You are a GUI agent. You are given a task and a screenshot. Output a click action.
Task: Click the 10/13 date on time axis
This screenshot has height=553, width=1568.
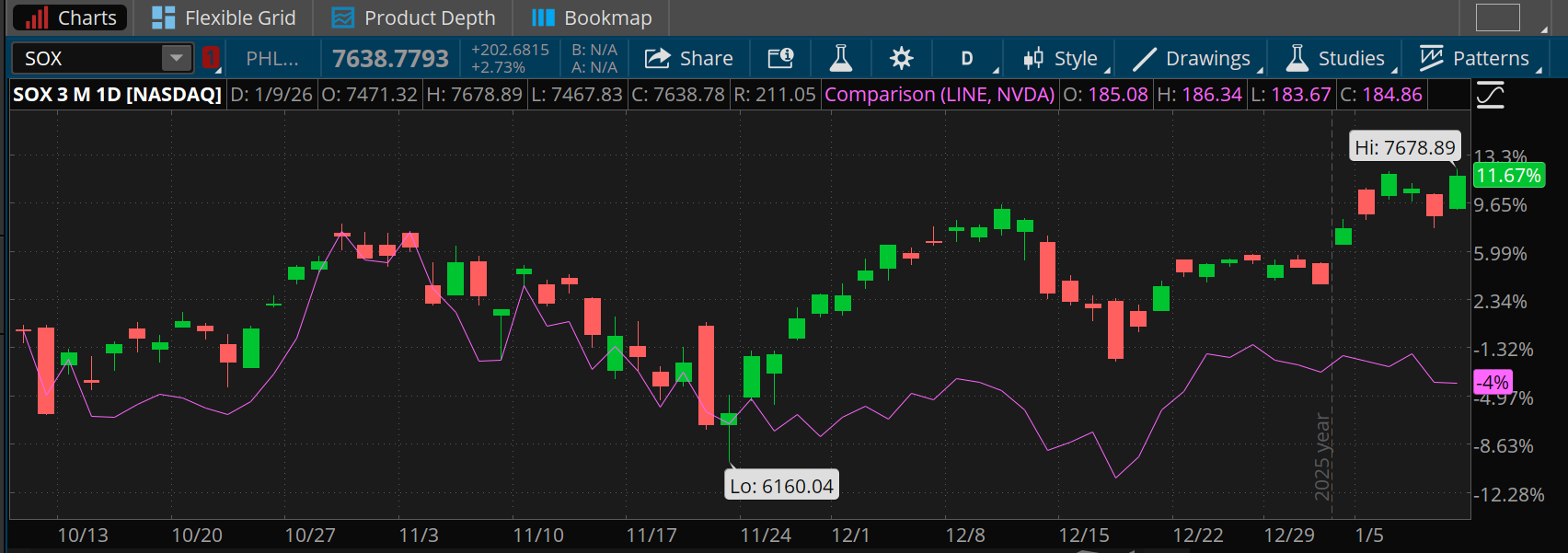pyautogui.click(x=83, y=536)
